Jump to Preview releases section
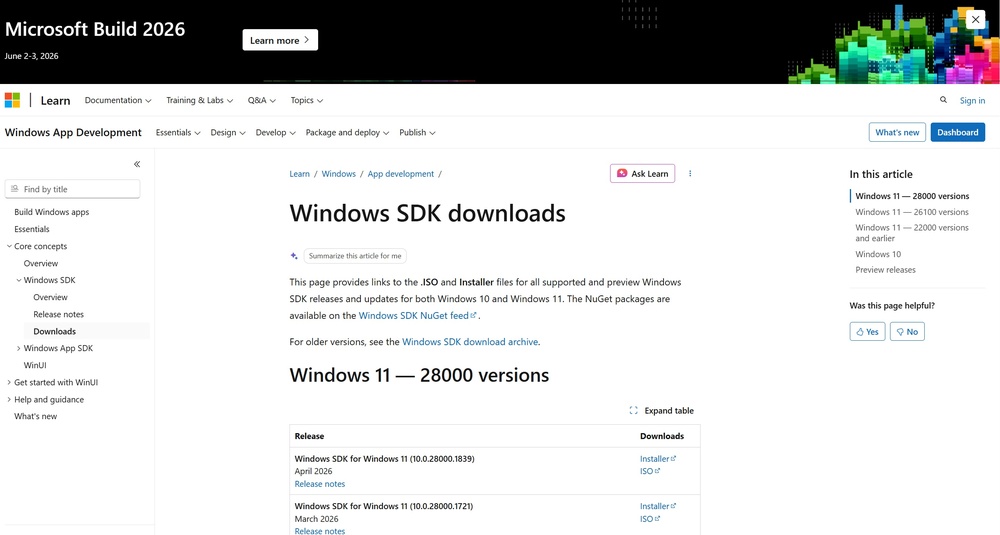1000x535 pixels. [885, 270]
